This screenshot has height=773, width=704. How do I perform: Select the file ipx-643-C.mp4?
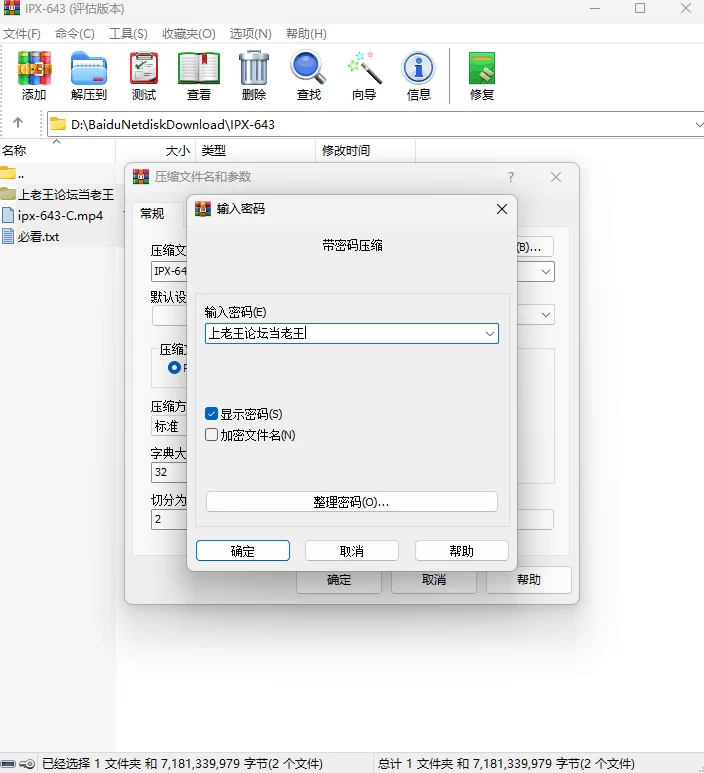pos(53,215)
